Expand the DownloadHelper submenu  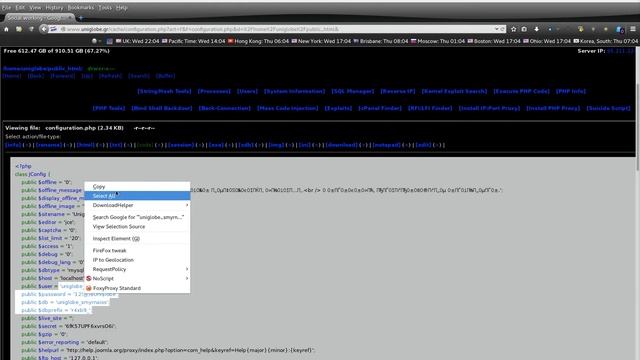tap(137, 205)
